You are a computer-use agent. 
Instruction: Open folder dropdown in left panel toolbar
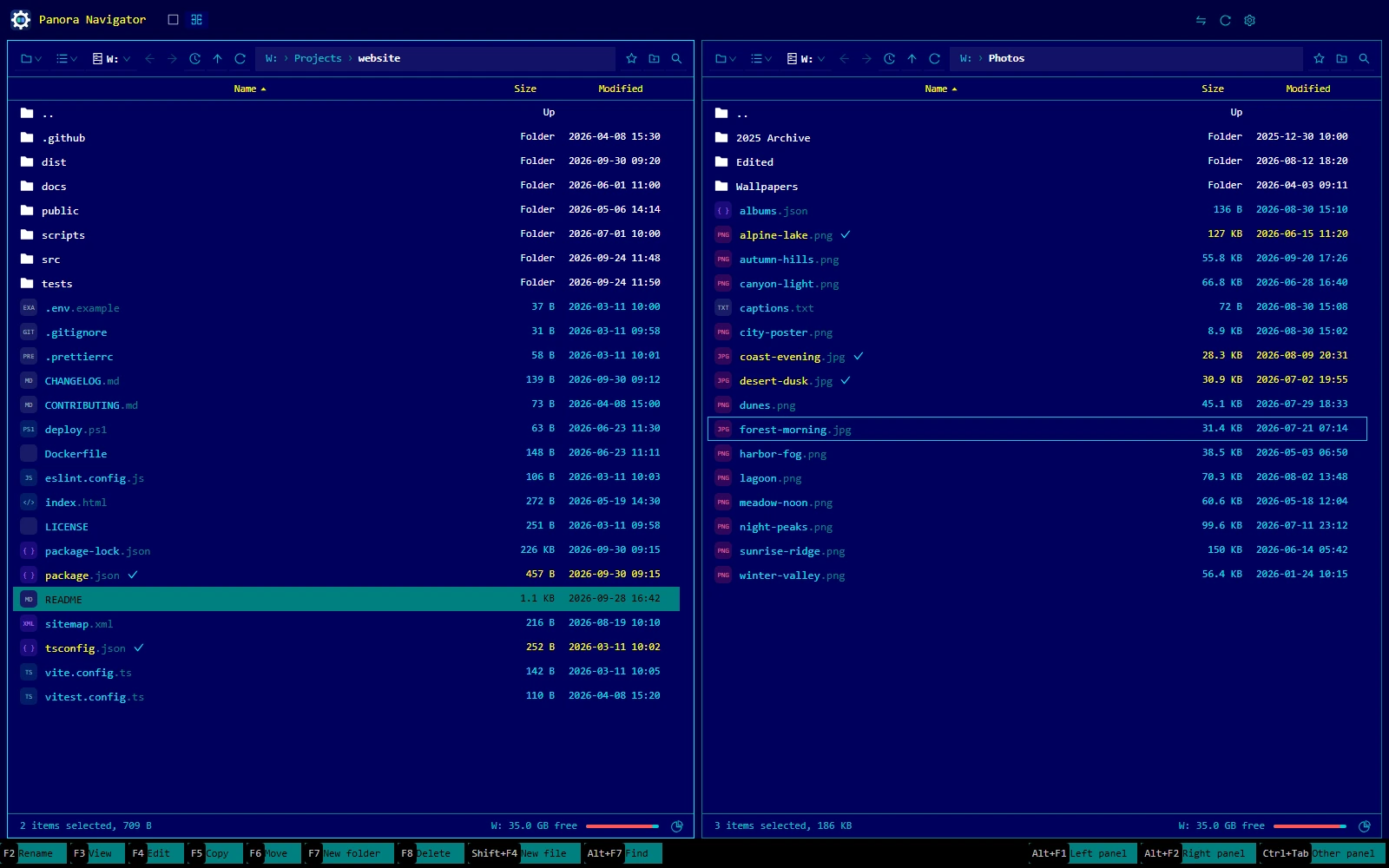[x=30, y=58]
